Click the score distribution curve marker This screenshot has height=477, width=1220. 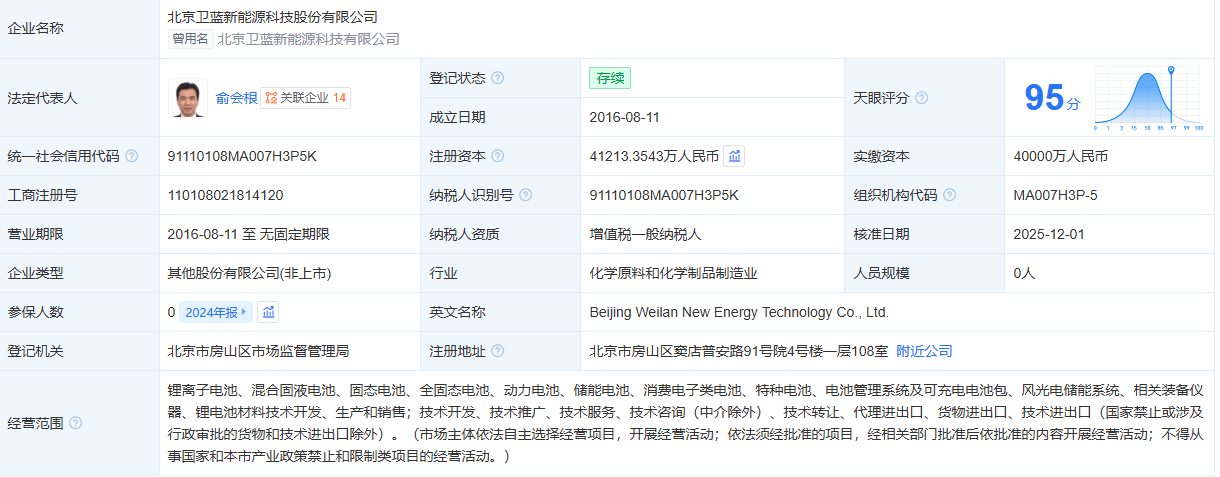[x=1170, y=72]
